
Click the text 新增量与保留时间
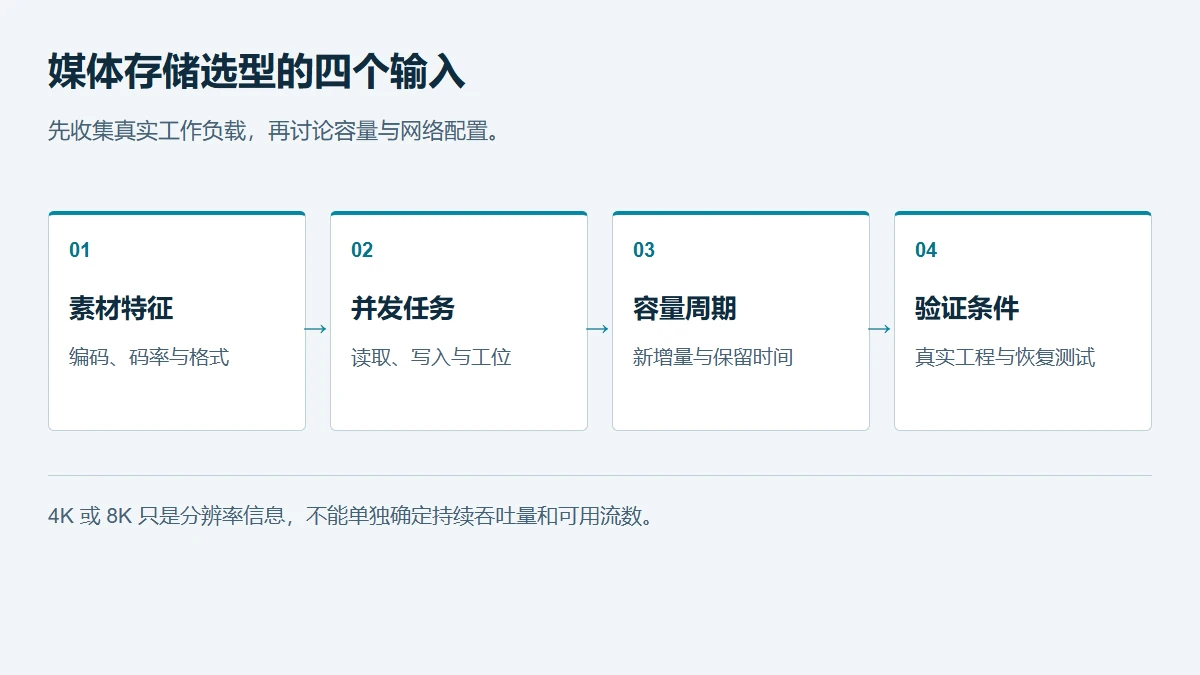pos(713,357)
